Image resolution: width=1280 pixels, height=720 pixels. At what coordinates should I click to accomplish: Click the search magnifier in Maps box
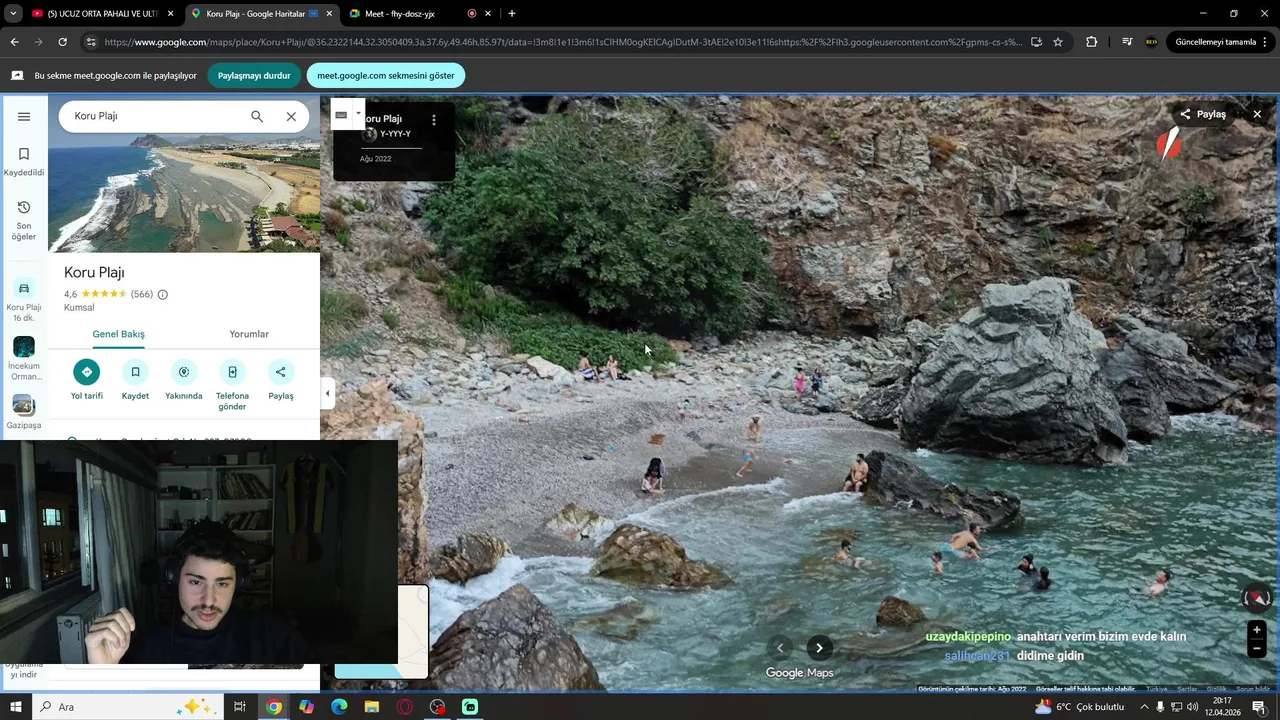[257, 116]
